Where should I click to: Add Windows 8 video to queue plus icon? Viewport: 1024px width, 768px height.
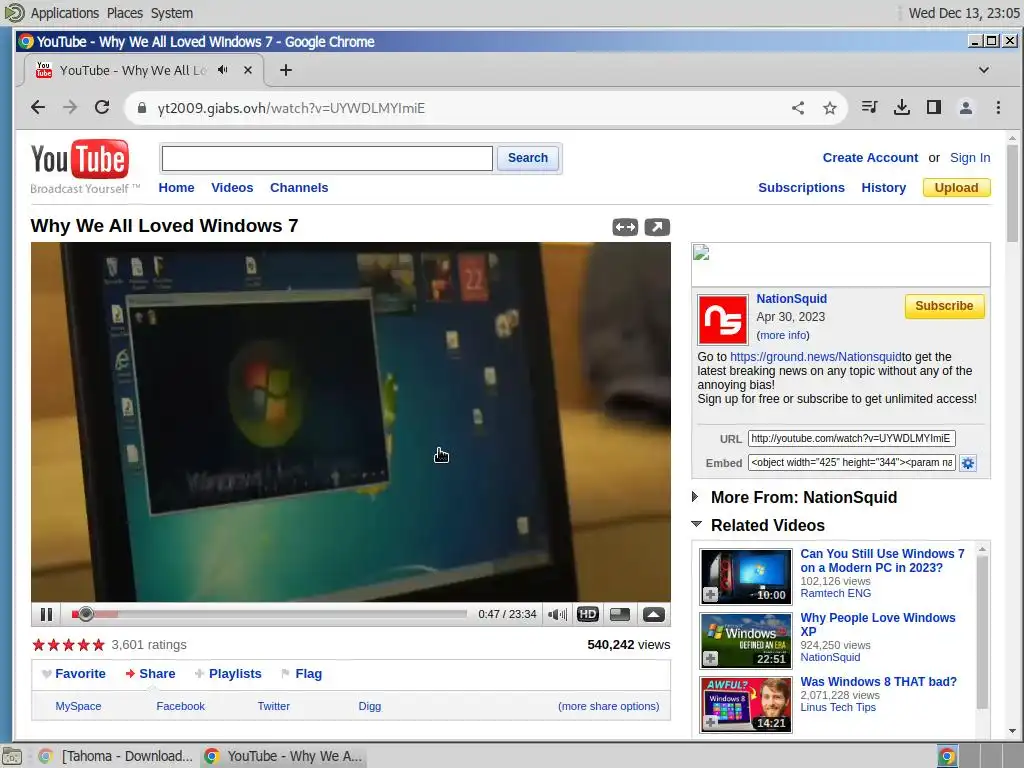[711, 722]
